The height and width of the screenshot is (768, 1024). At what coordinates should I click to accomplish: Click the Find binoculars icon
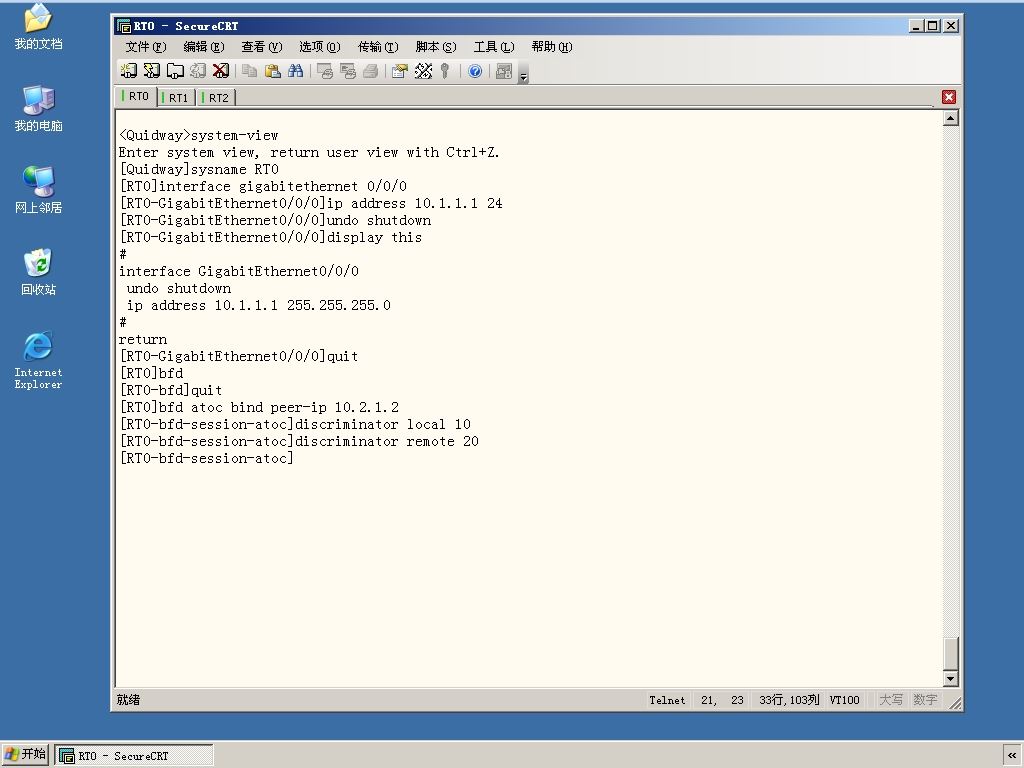tap(295, 71)
